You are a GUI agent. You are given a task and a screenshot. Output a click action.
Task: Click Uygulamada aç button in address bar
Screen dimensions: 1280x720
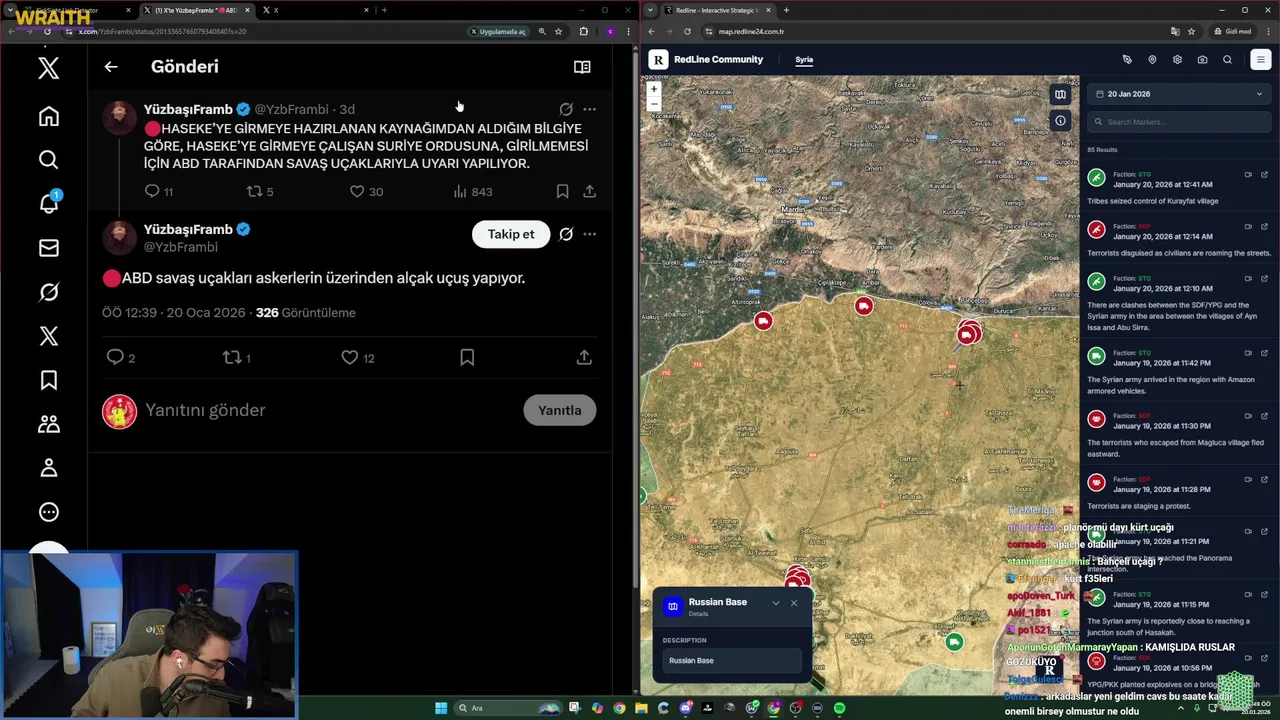[x=498, y=31]
